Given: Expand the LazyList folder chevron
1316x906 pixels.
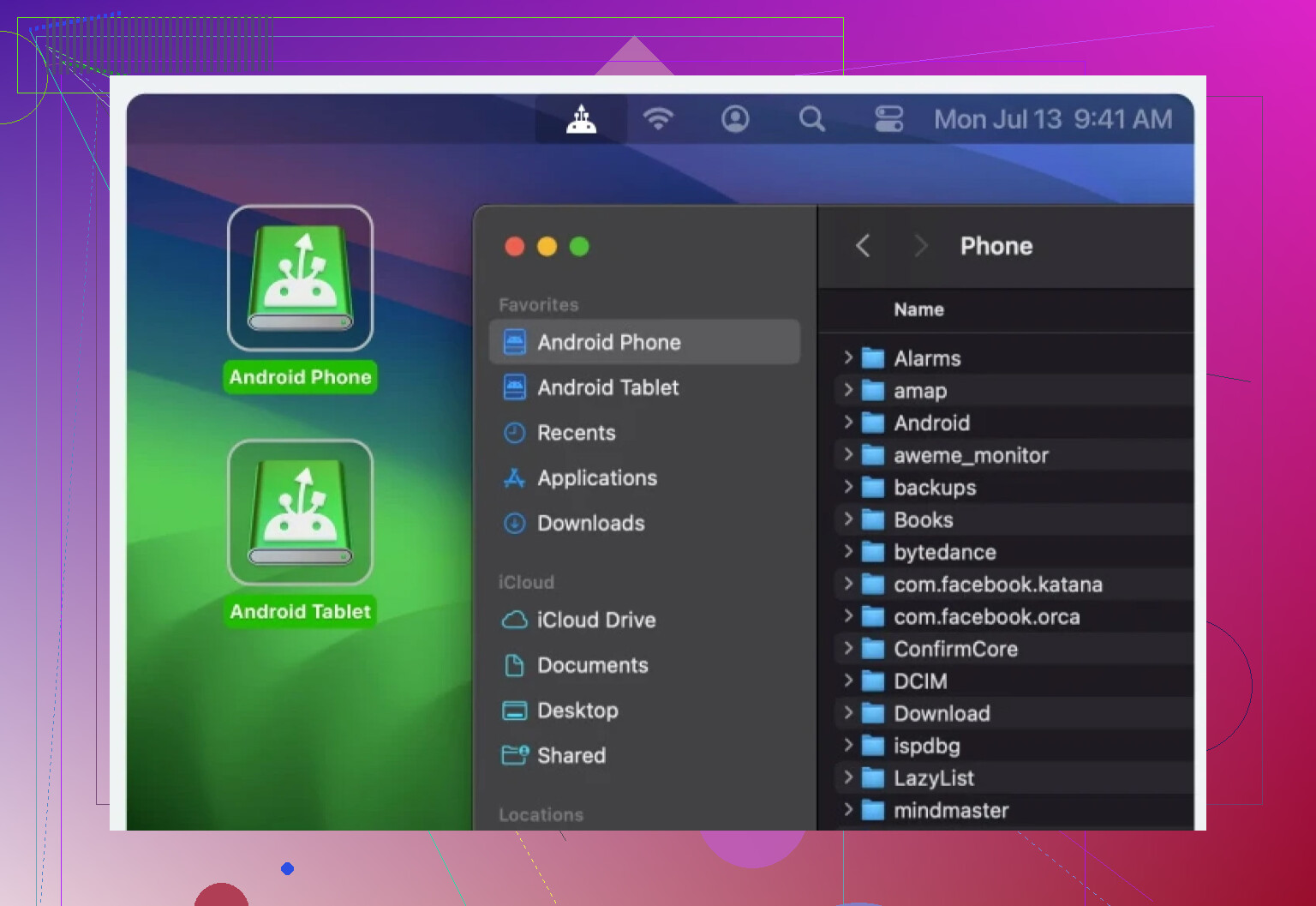Looking at the screenshot, I should point(847,777).
